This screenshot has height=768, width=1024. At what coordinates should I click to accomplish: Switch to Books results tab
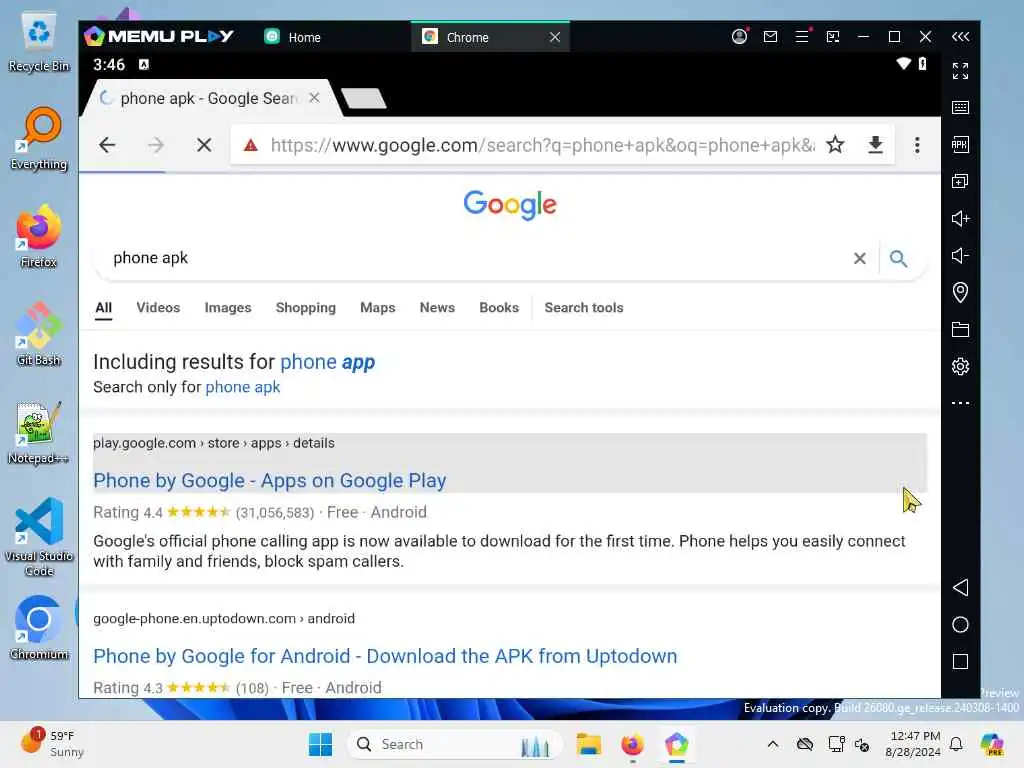499,308
